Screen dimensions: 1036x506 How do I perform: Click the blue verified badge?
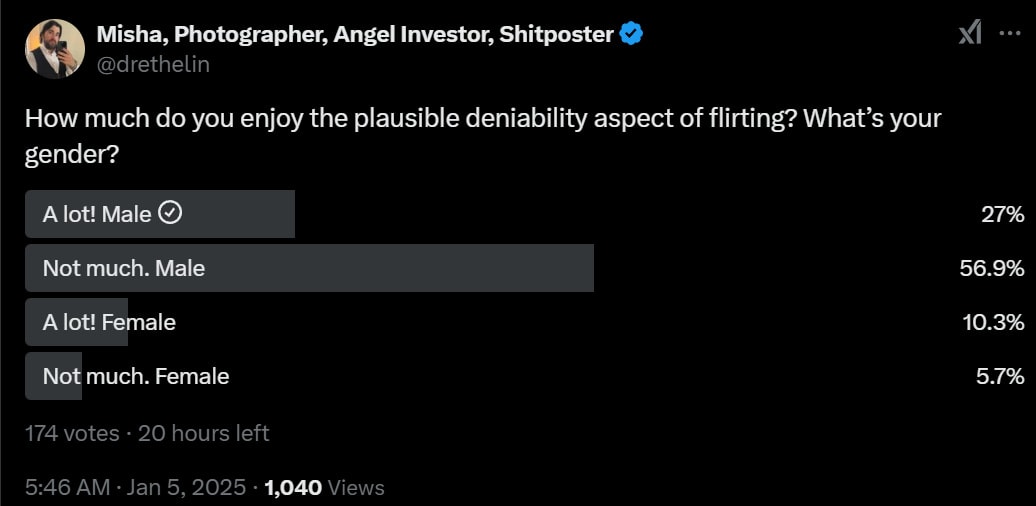tap(631, 34)
